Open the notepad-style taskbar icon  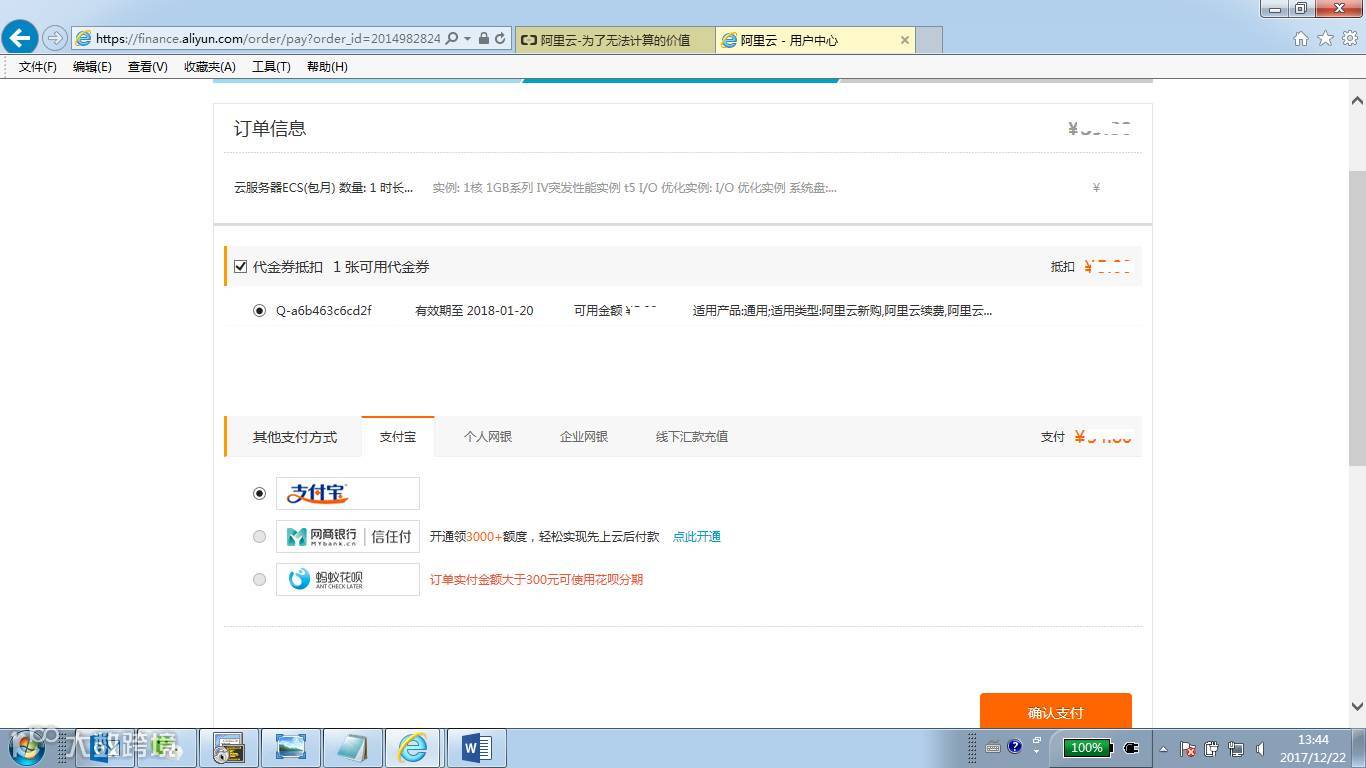click(352, 748)
